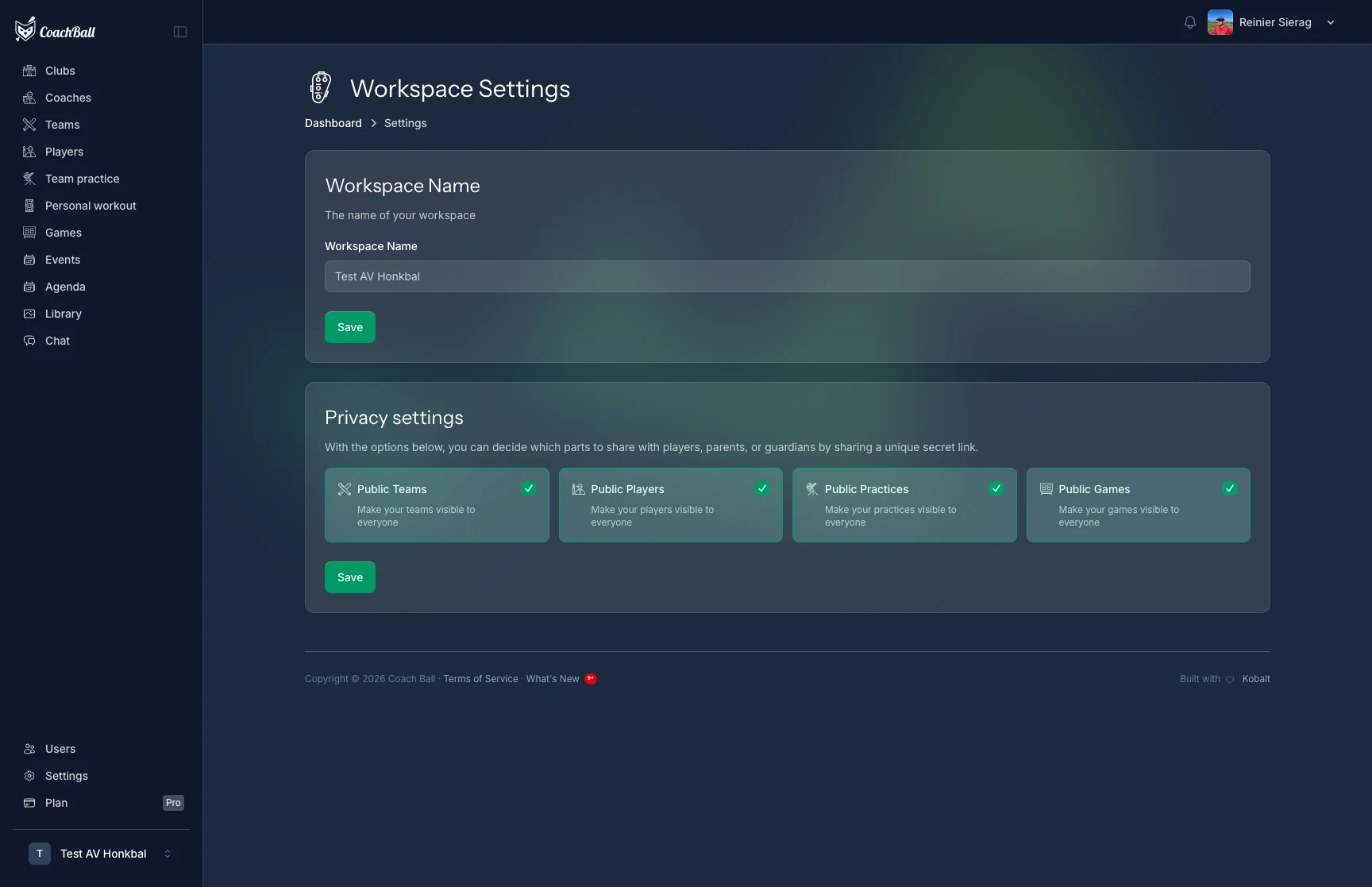The width and height of the screenshot is (1372, 887).
Task: Save the Privacy settings
Action: [350, 577]
